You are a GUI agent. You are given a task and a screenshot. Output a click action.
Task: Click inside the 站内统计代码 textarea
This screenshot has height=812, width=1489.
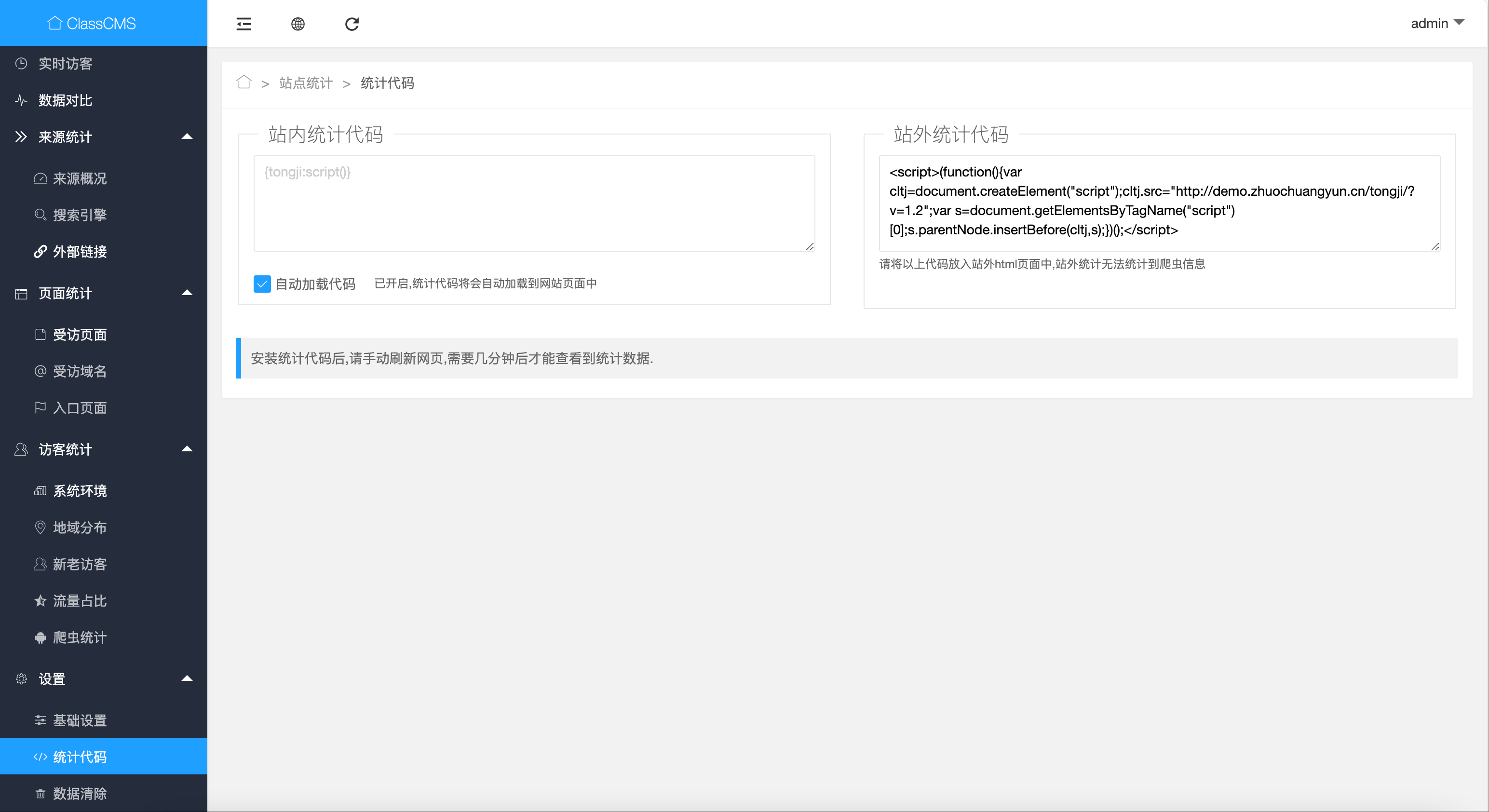pyautogui.click(x=534, y=203)
